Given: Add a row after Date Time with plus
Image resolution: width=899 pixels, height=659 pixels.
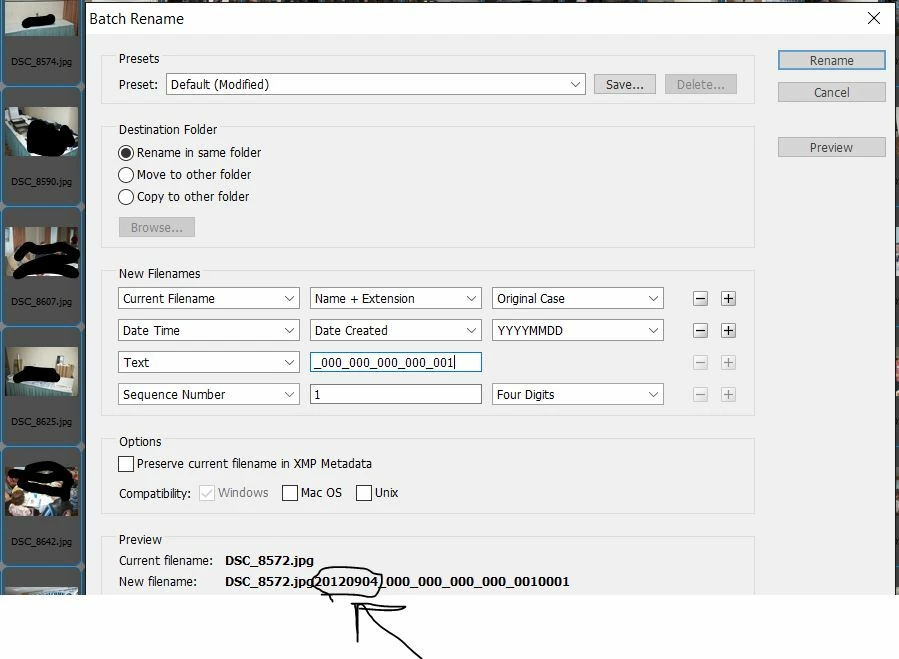Looking at the screenshot, I should tap(728, 330).
